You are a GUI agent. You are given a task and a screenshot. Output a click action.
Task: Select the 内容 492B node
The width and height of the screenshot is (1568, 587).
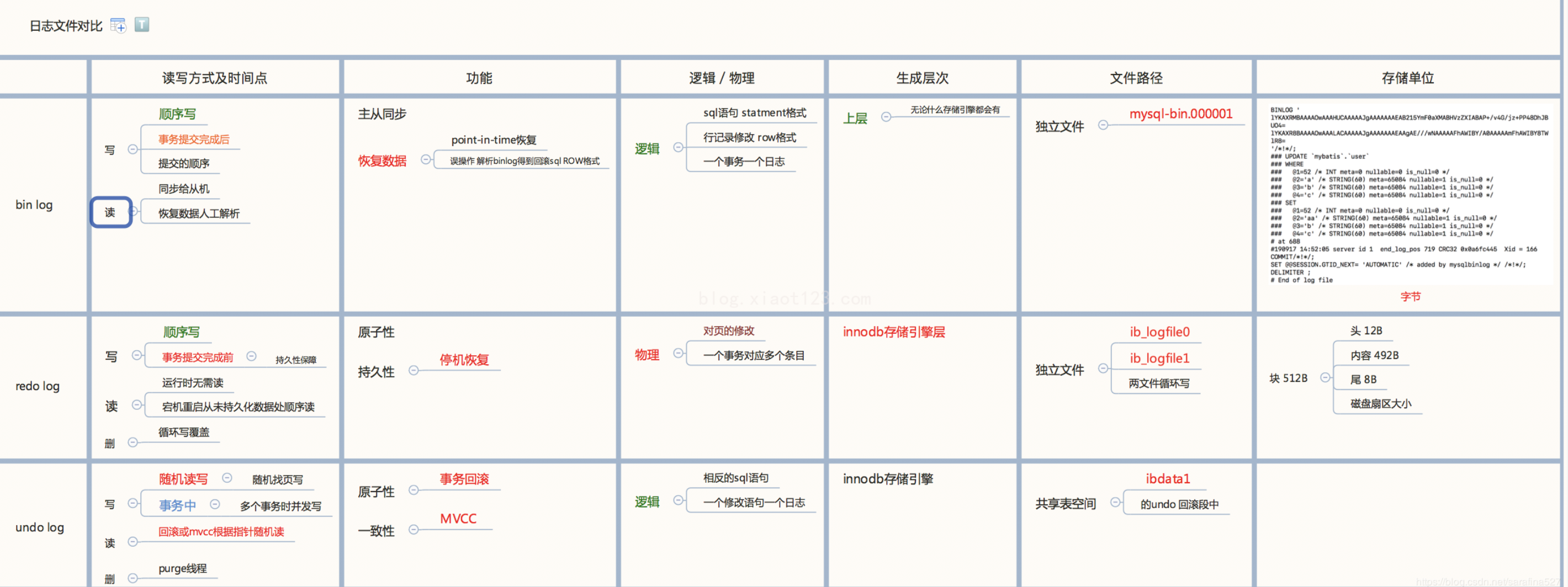pos(1374,355)
